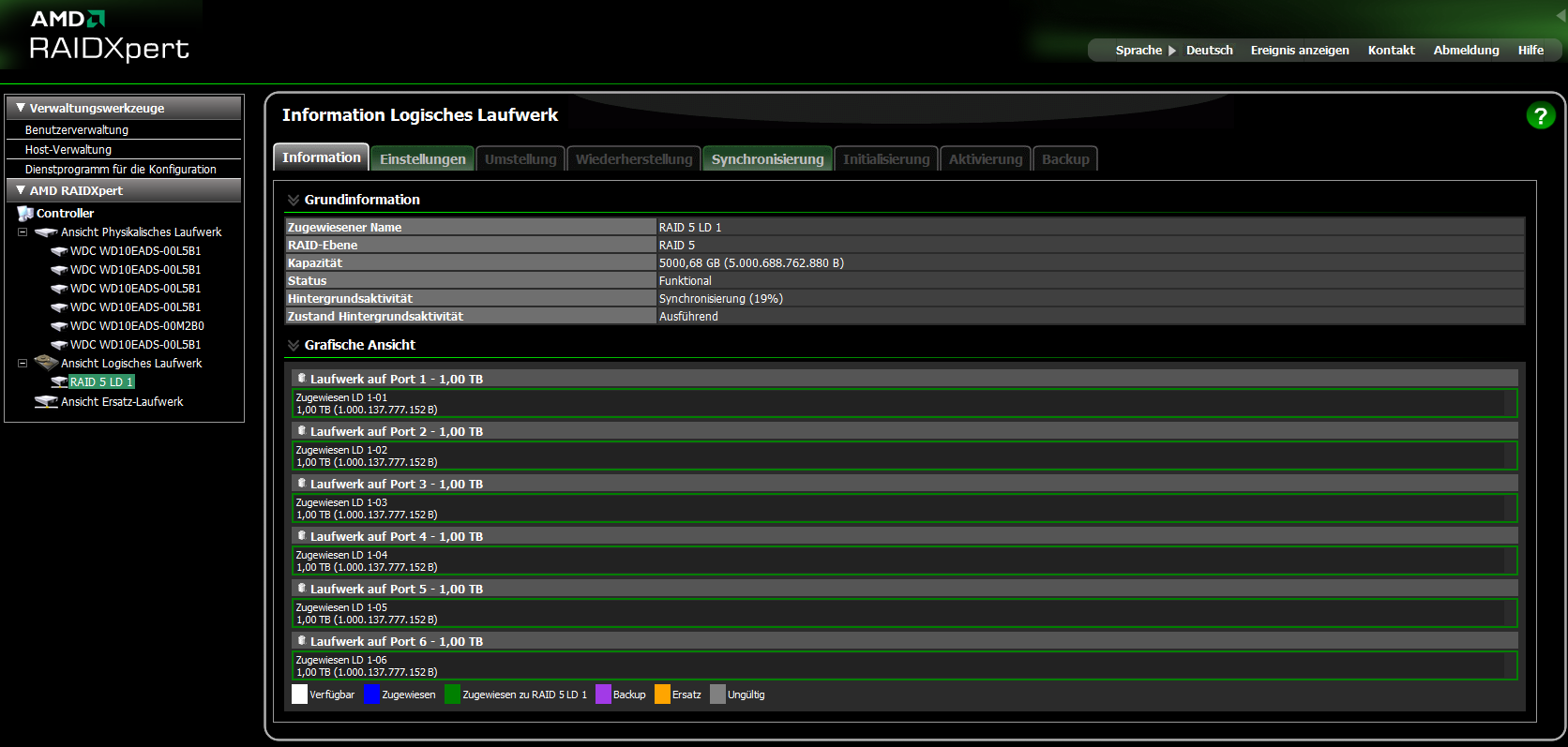
Task: Click green Zugewiesen zu RAID 5 LD 1 swatch
Action: 452,695
